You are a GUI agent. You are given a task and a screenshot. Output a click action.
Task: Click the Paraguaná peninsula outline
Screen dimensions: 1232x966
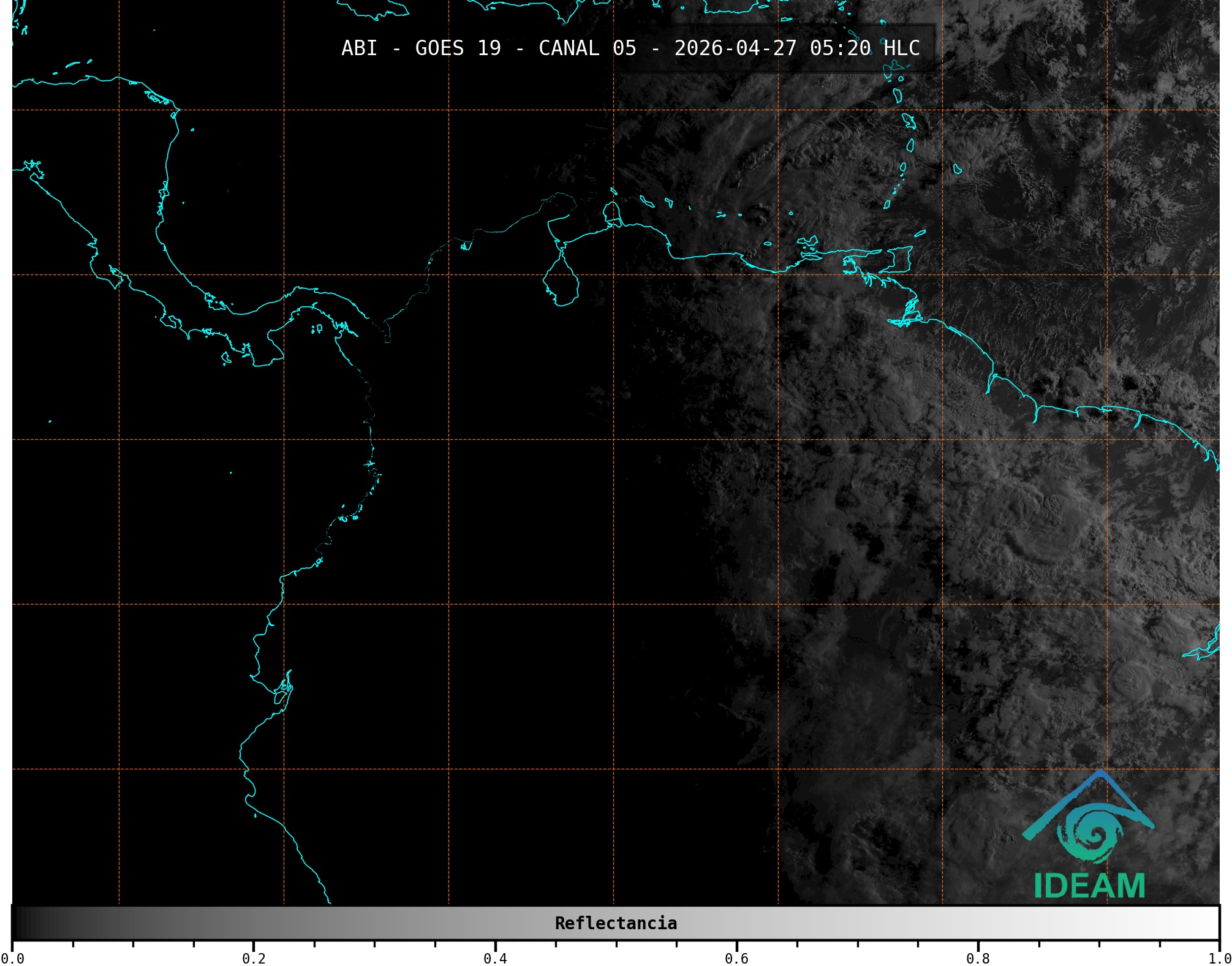611,213
